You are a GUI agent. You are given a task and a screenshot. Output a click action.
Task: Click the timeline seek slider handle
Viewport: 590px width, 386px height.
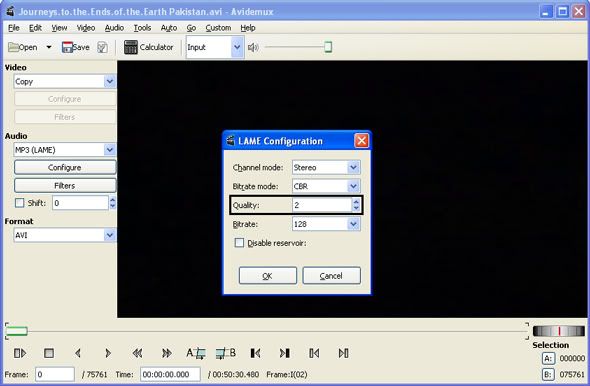point(17,331)
